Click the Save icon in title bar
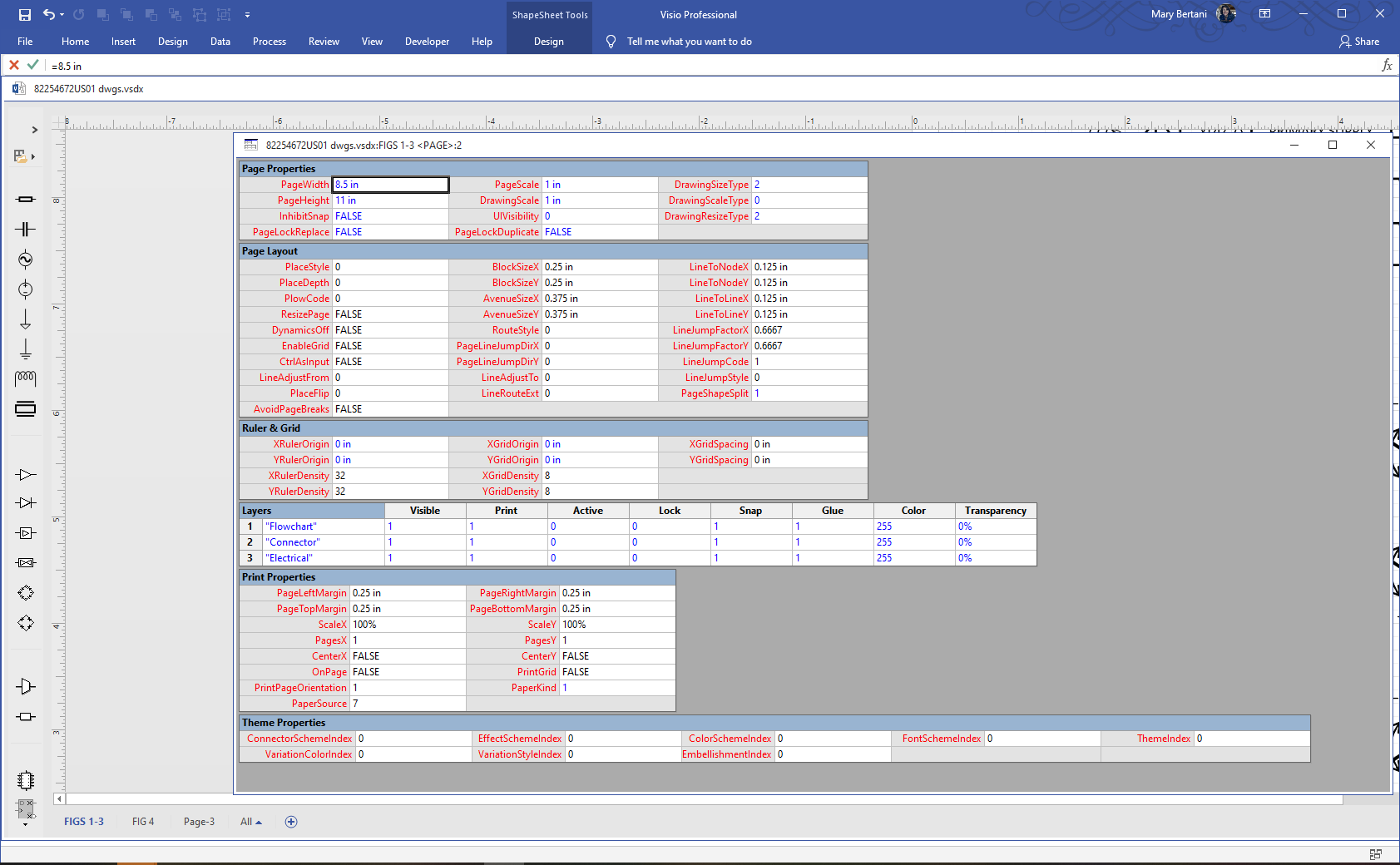The width and height of the screenshot is (1400, 865). coord(24,14)
